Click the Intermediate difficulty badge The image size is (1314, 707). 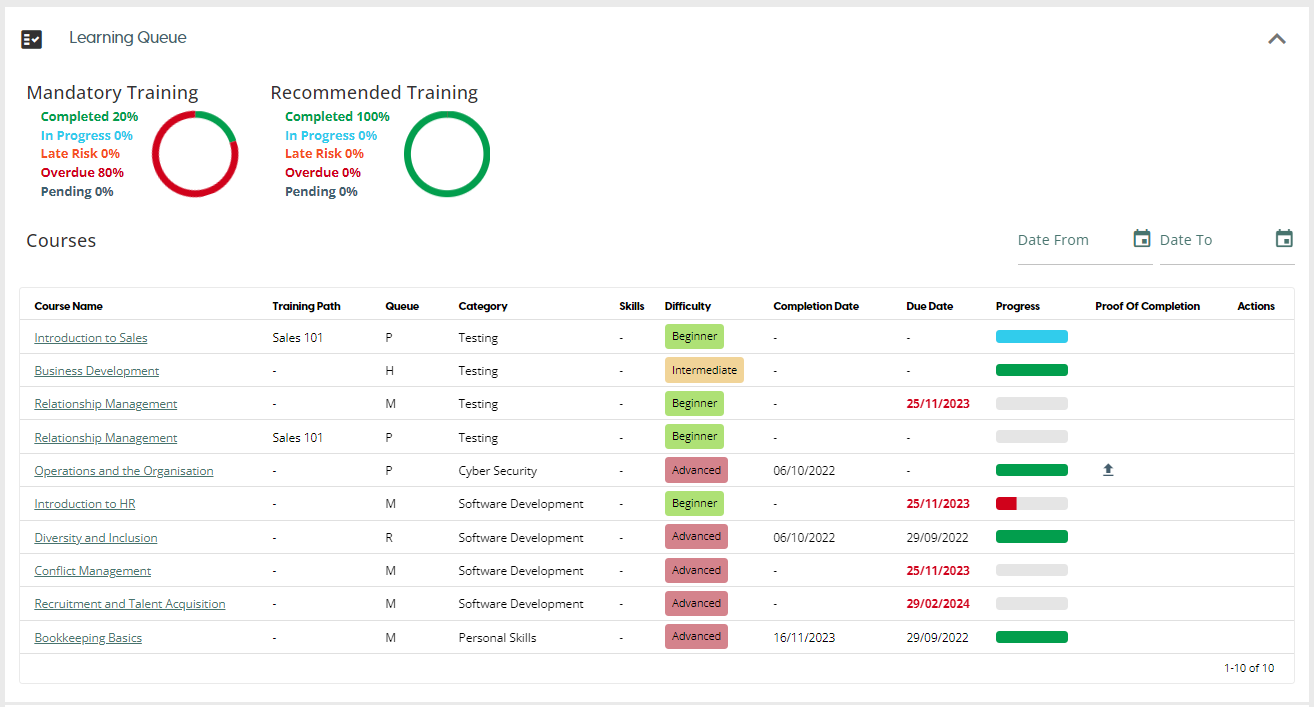tap(704, 370)
